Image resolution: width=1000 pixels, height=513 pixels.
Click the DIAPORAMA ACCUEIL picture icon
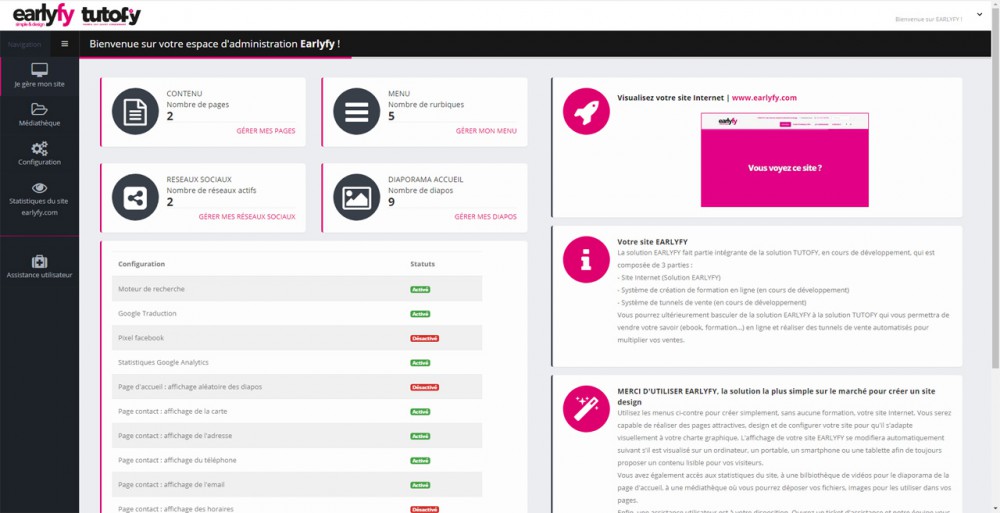pos(357,198)
